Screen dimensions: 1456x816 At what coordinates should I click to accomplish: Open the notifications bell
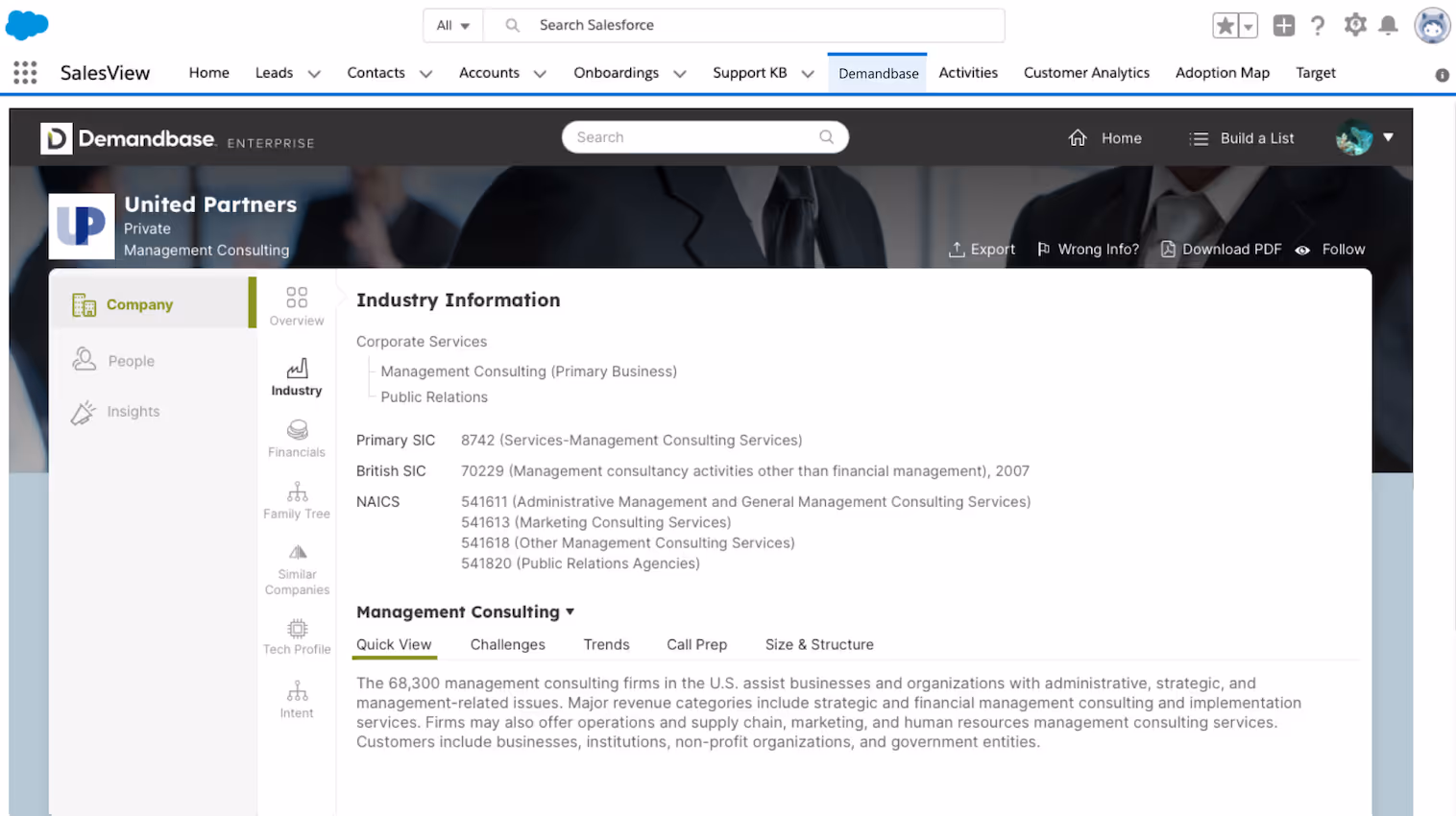[x=1388, y=26]
